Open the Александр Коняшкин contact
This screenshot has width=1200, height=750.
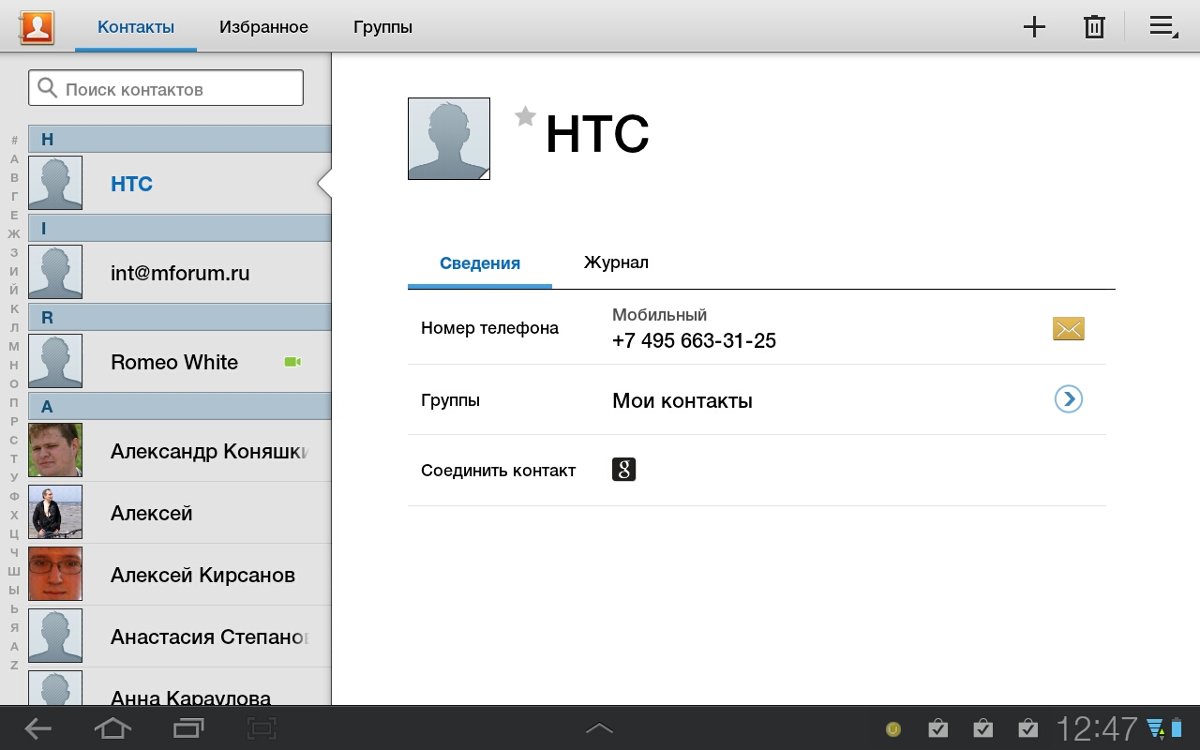pos(179,450)
